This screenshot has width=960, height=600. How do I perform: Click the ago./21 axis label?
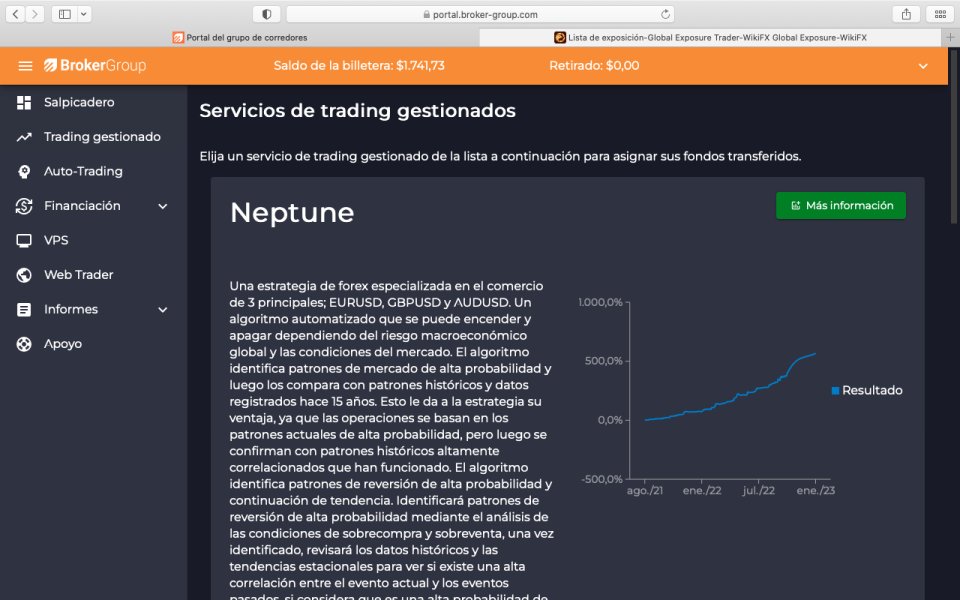point(645,490)
